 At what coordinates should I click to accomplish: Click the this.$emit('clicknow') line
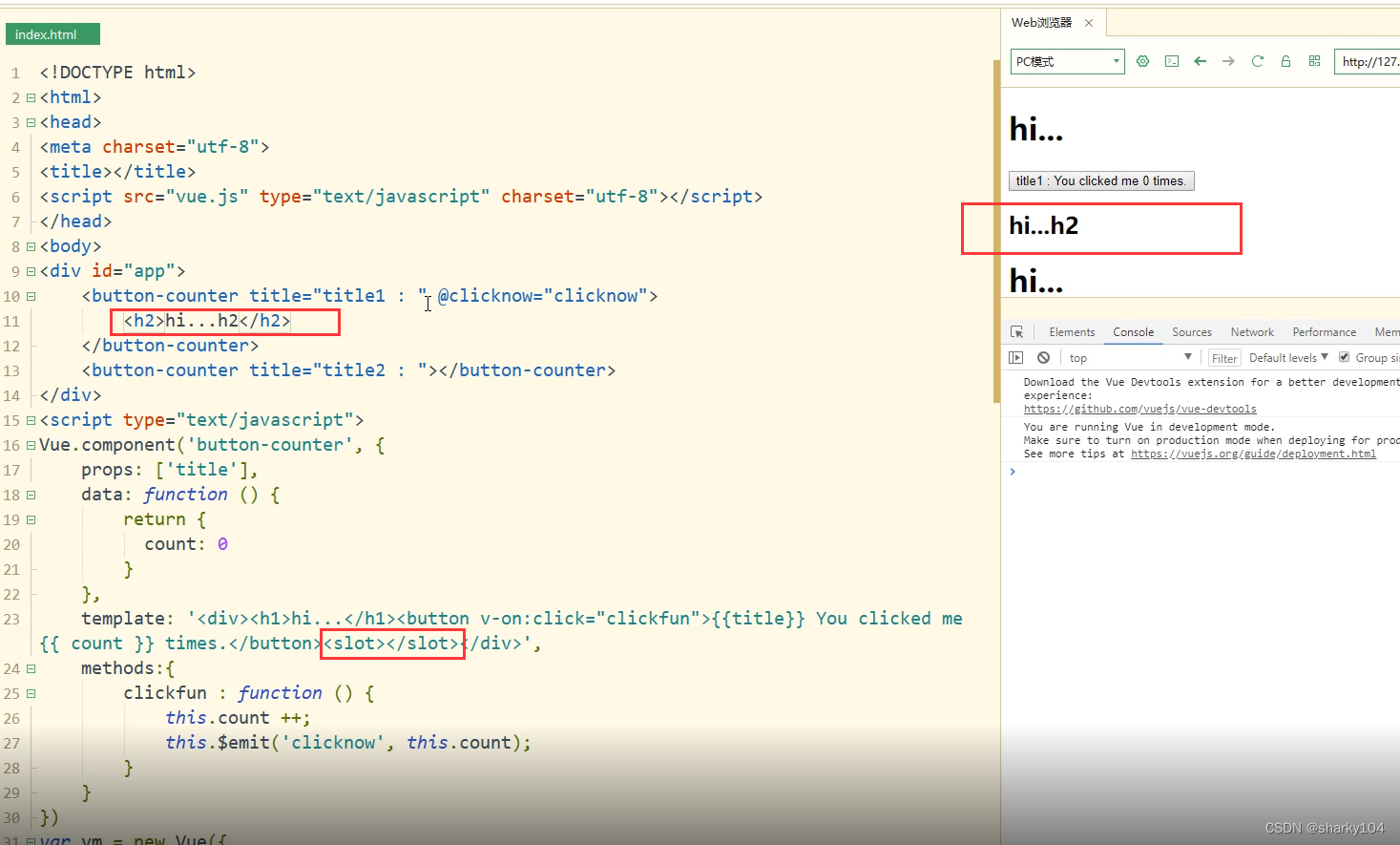348,743
